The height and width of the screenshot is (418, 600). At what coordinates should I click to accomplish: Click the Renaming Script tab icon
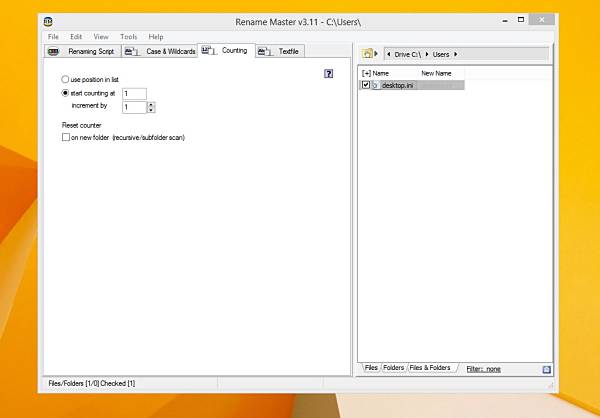pos(54,51)
